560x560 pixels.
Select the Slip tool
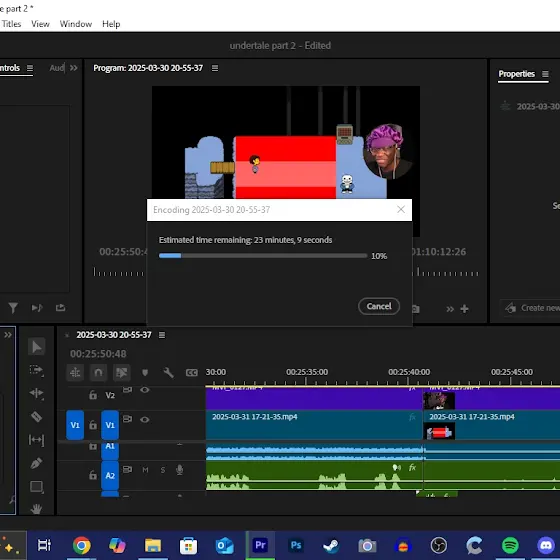pyautogui.click(x=36, y=440)
